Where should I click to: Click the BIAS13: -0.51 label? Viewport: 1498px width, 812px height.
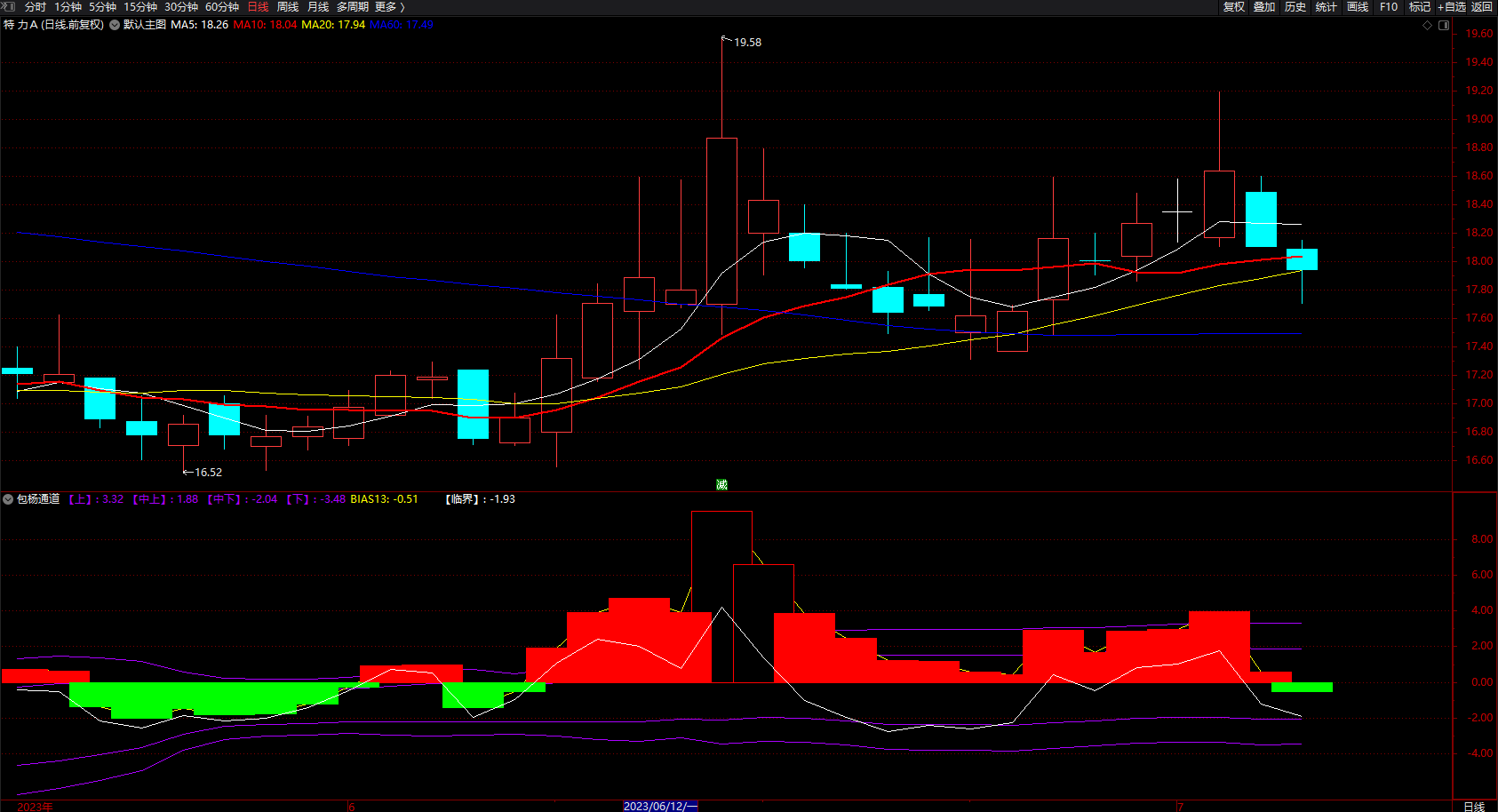pyautogui.click(x=384, y=499)
